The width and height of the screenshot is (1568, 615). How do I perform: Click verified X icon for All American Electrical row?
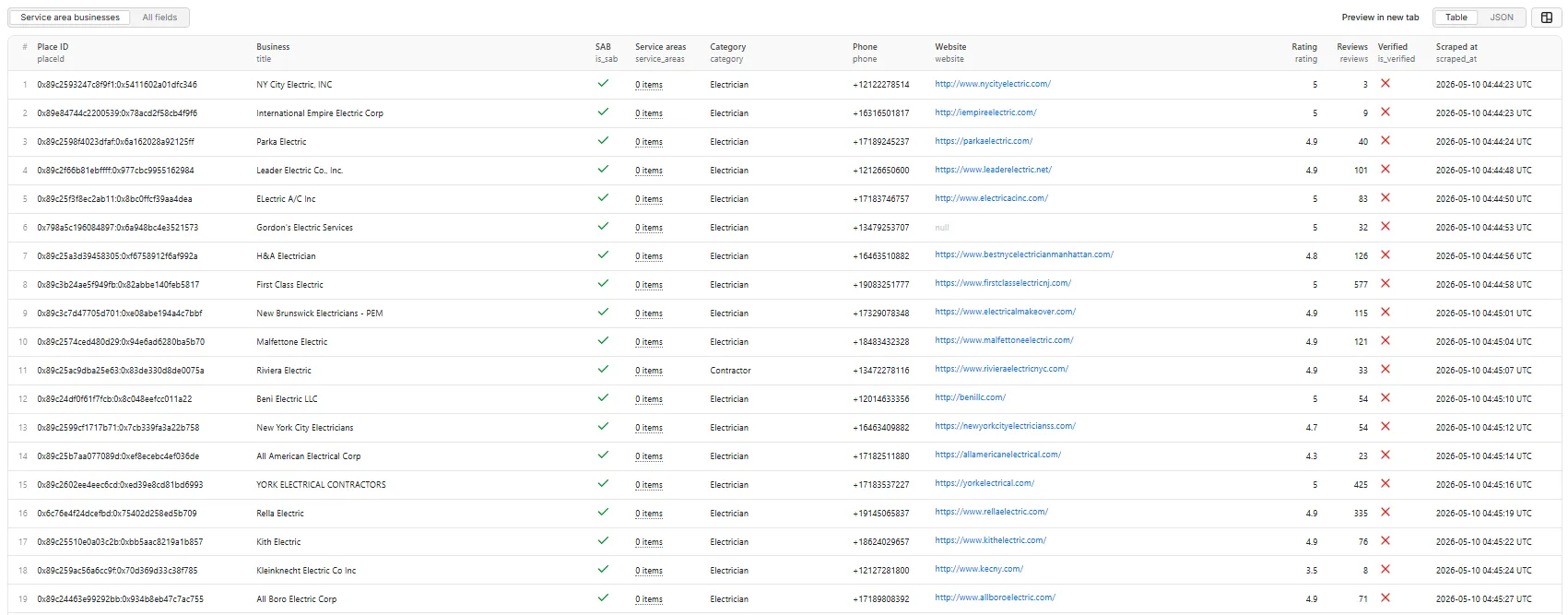click(x=1385, y=455)
